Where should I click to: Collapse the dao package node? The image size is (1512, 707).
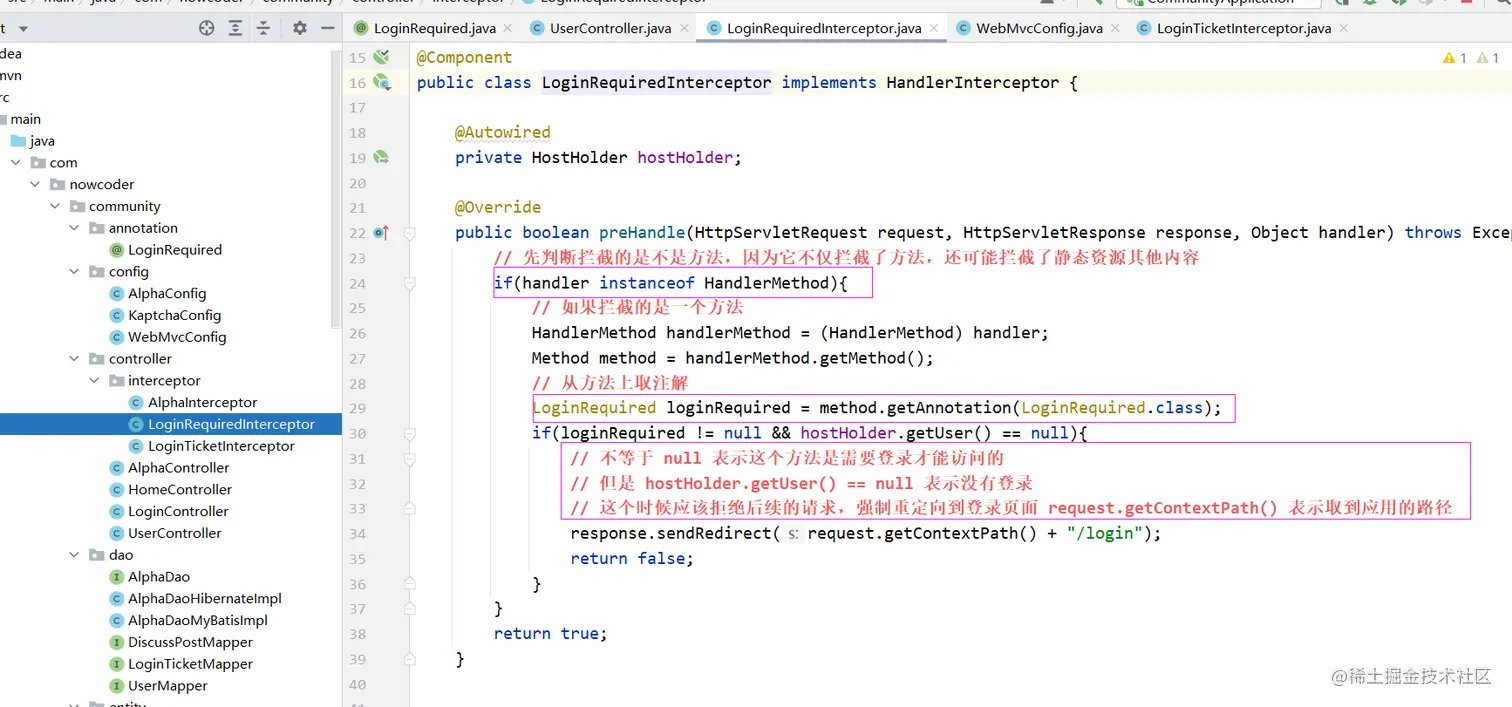[x=75, y=555]
